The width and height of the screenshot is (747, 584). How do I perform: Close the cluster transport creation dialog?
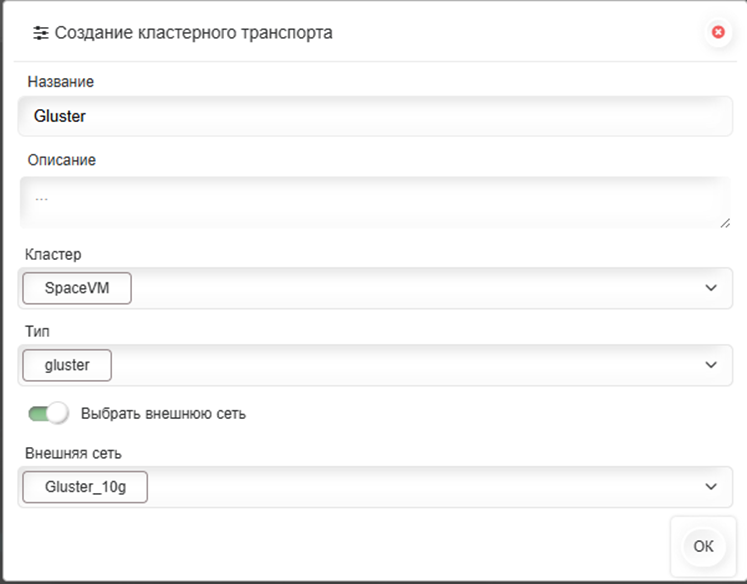717,33
